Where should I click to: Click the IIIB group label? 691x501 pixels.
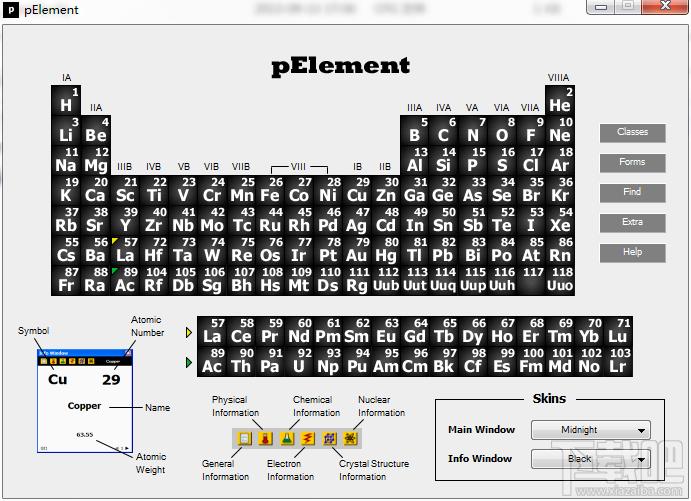pyautogui.click(x=125, y=167)
